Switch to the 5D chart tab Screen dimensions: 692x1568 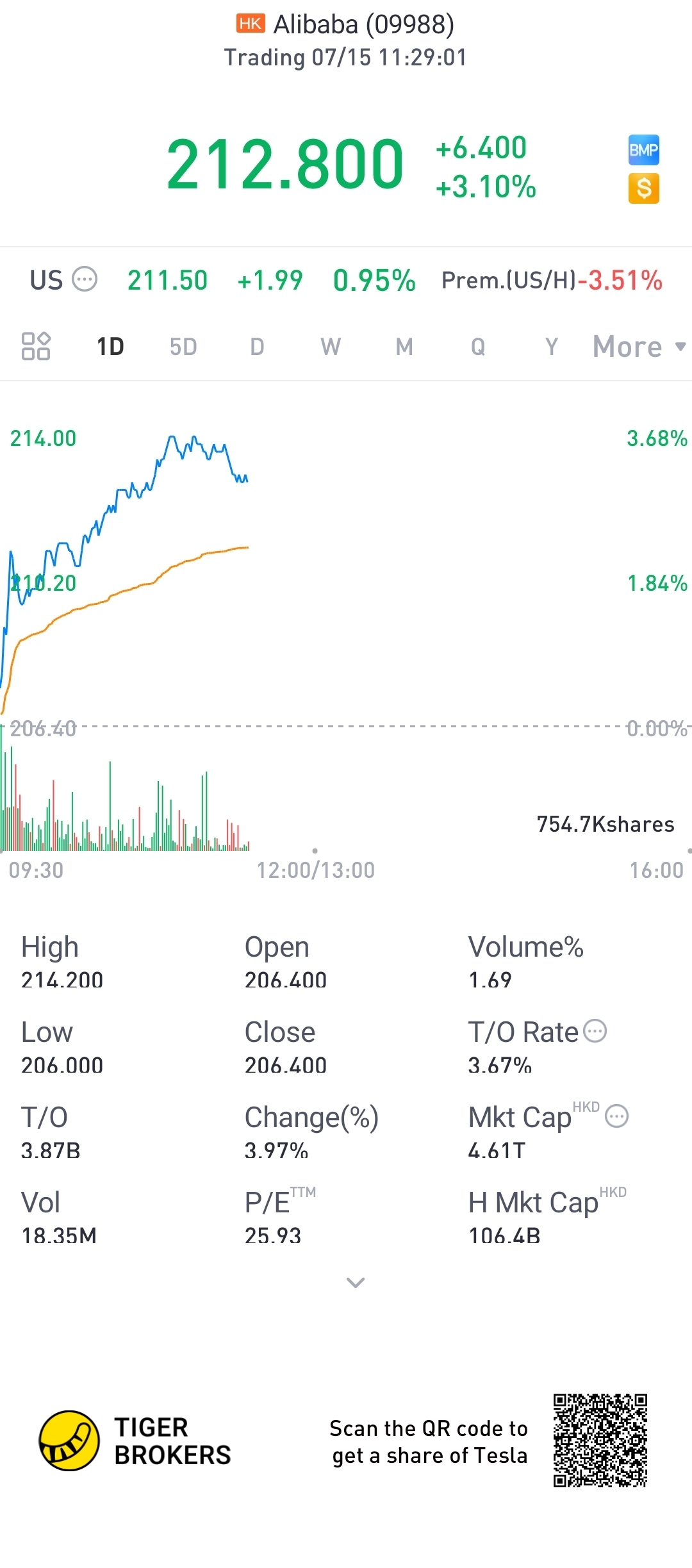[183, 347]
